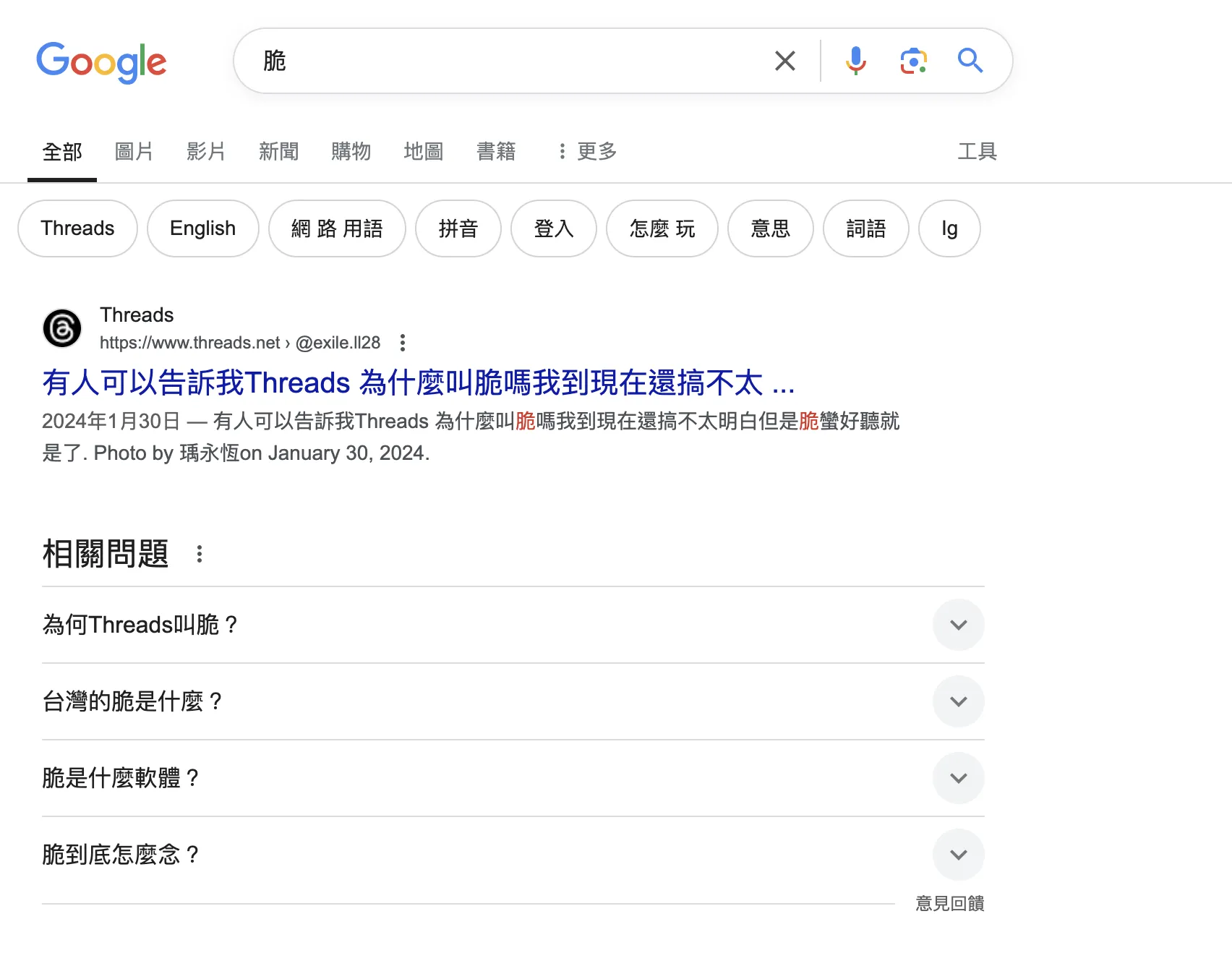Screen dimensions: 1232x953
Task: Open Google Lens image search icon
Action: click(x=914, y=61)
